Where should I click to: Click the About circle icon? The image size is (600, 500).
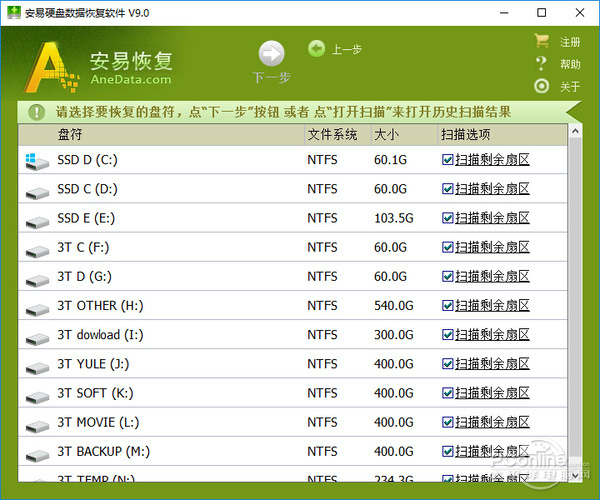coord(541,86)
